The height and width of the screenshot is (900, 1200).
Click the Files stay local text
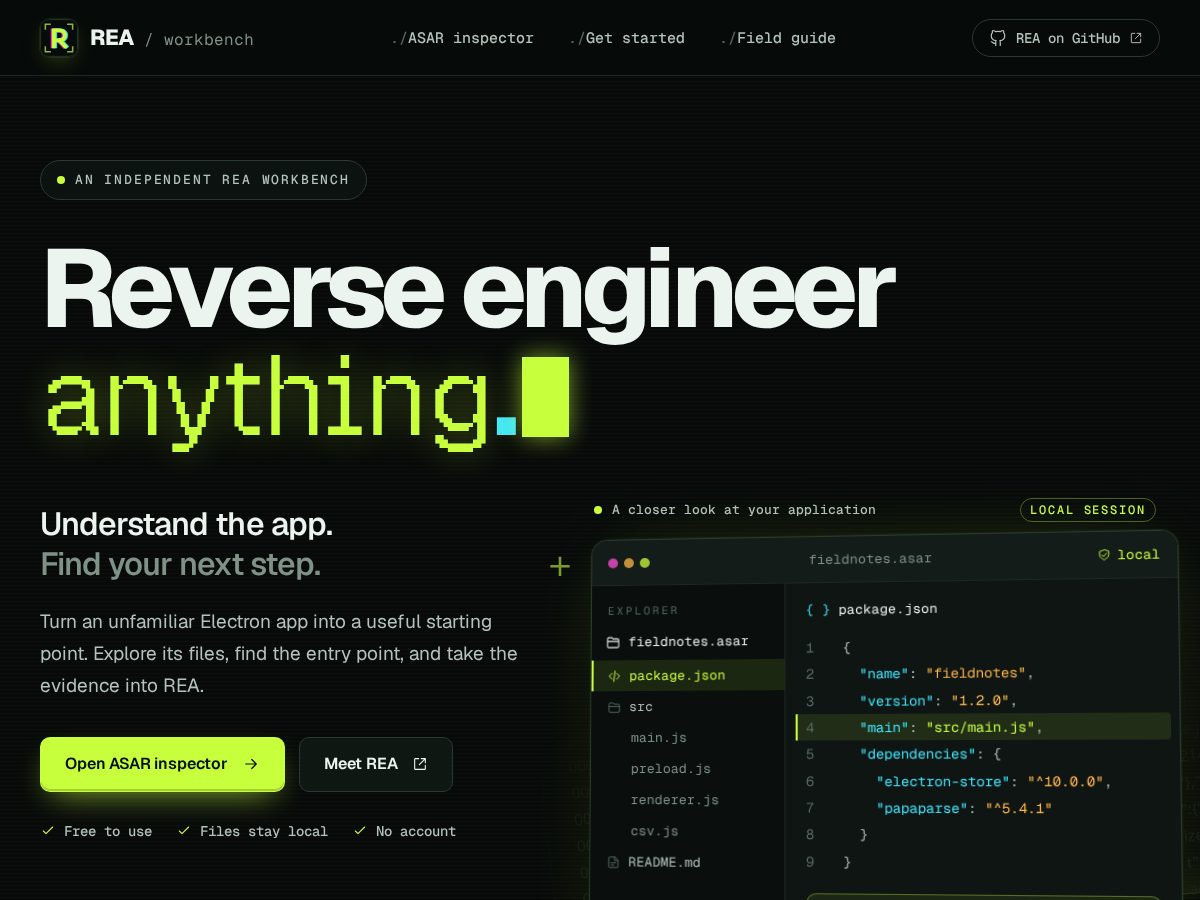(264, 831)
